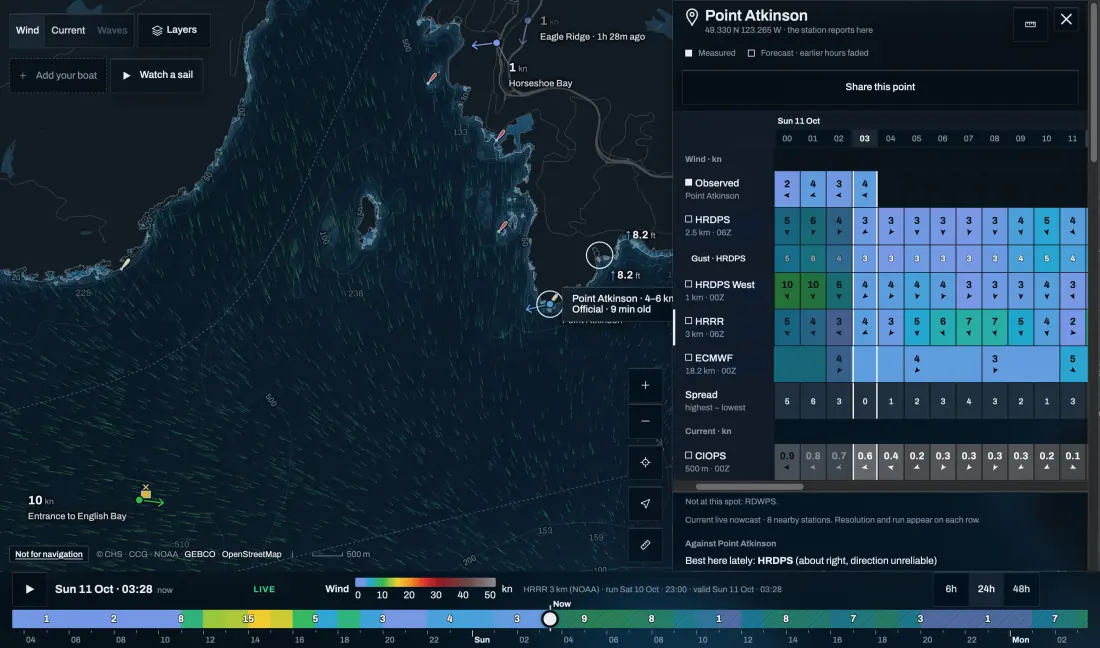The image size is (1100, 648).
Task: Click the Measured legend square
Action: [688, 53]
